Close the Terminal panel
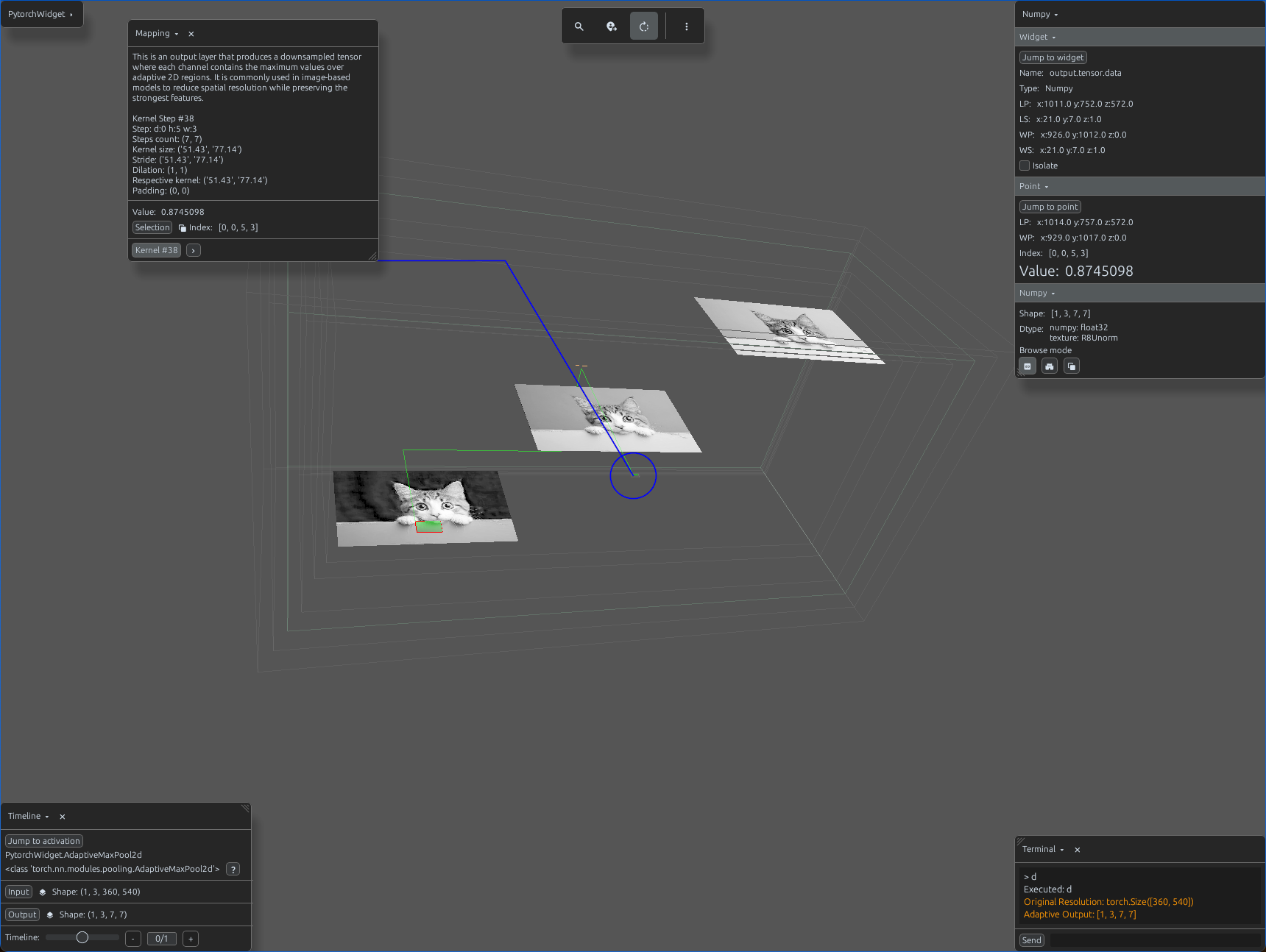Viewport: 1266px width, 952px height. [1078, 850]
